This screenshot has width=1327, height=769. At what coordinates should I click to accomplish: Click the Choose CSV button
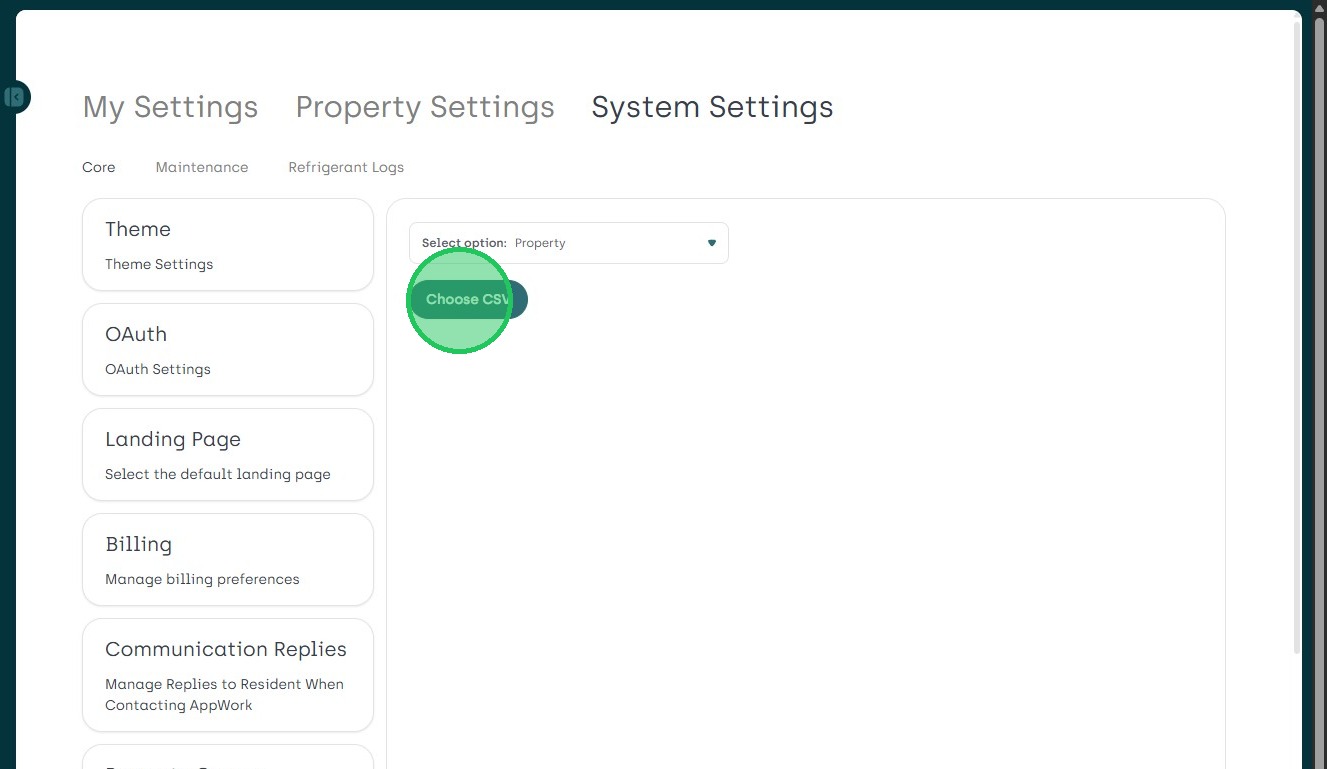pyautogui.click(x=468, y=300)
